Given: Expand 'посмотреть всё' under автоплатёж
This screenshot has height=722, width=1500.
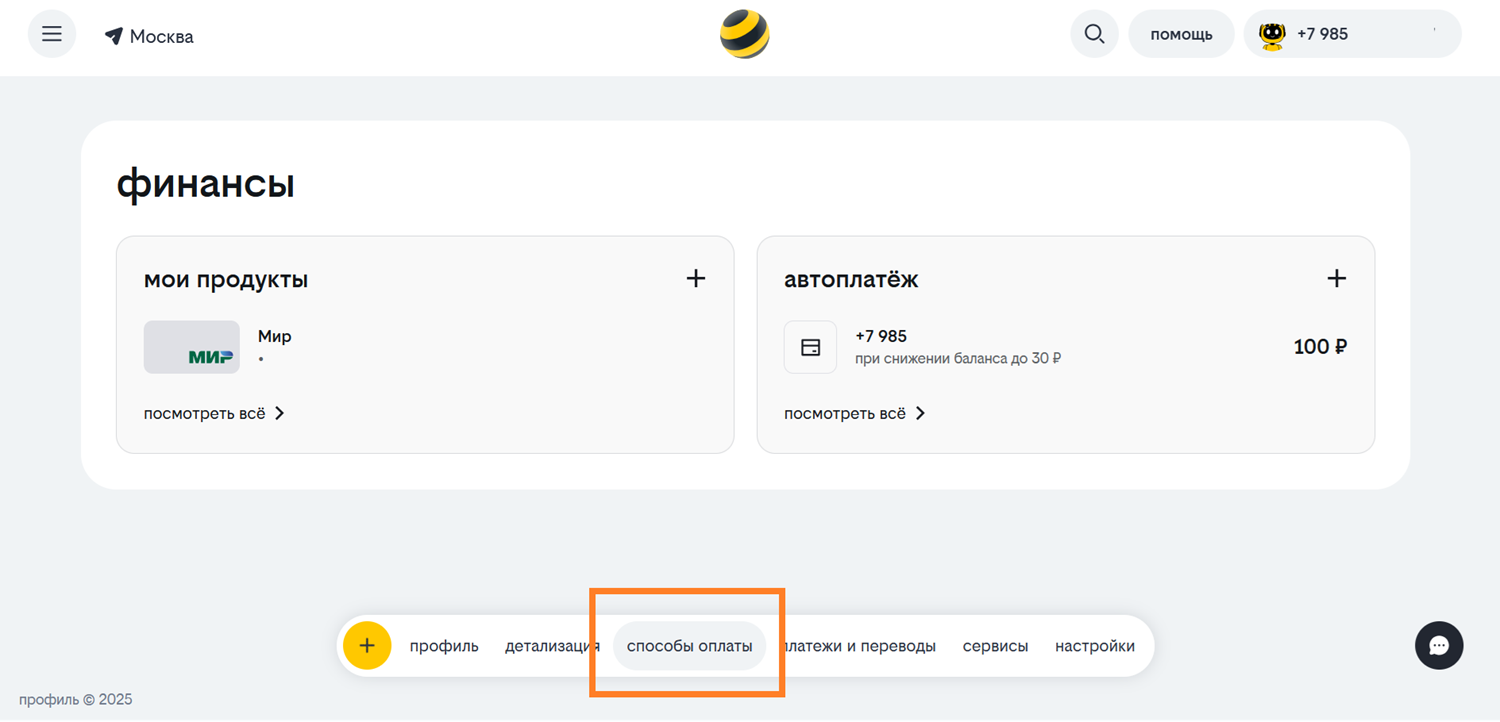Looking at the screenshot, I should pos(854,413).
